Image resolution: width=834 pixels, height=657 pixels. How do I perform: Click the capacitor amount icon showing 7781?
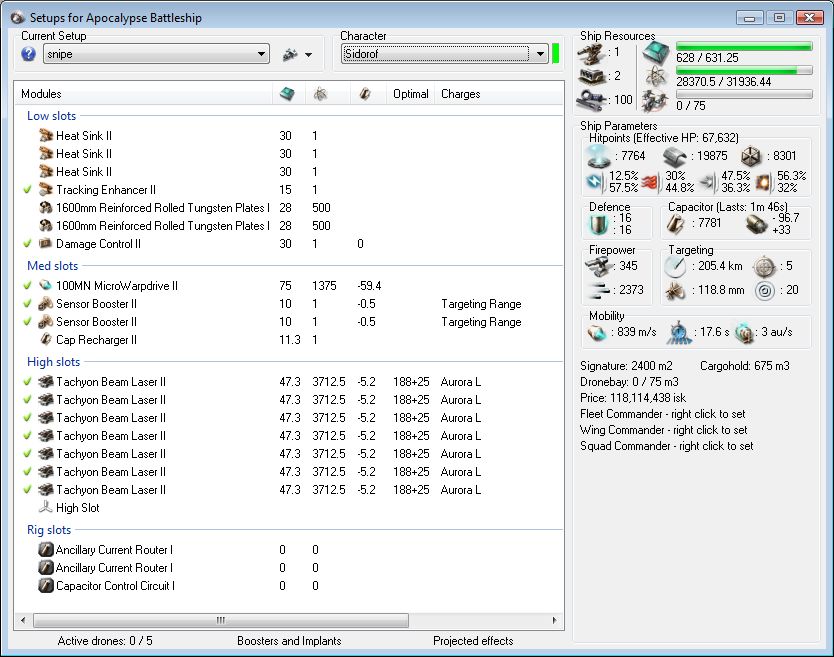pos(676,224)
